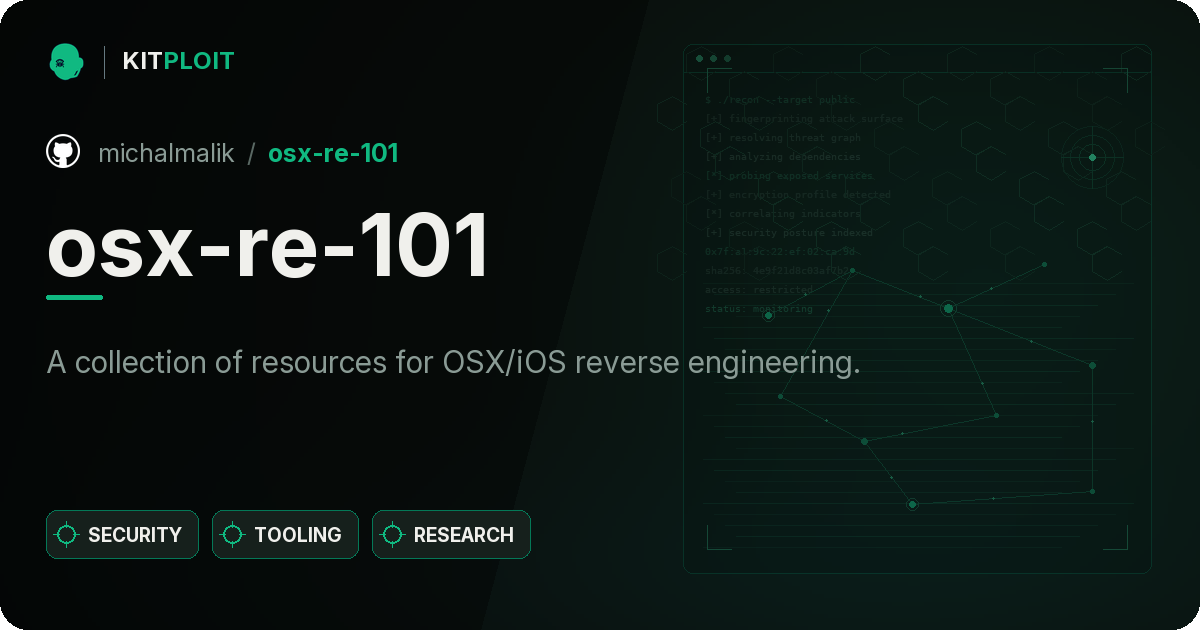Click the radar target icon in terminal panel
Viewport: 1200px width, 630px height.
pyautogui.click(x=1092, y=157)
